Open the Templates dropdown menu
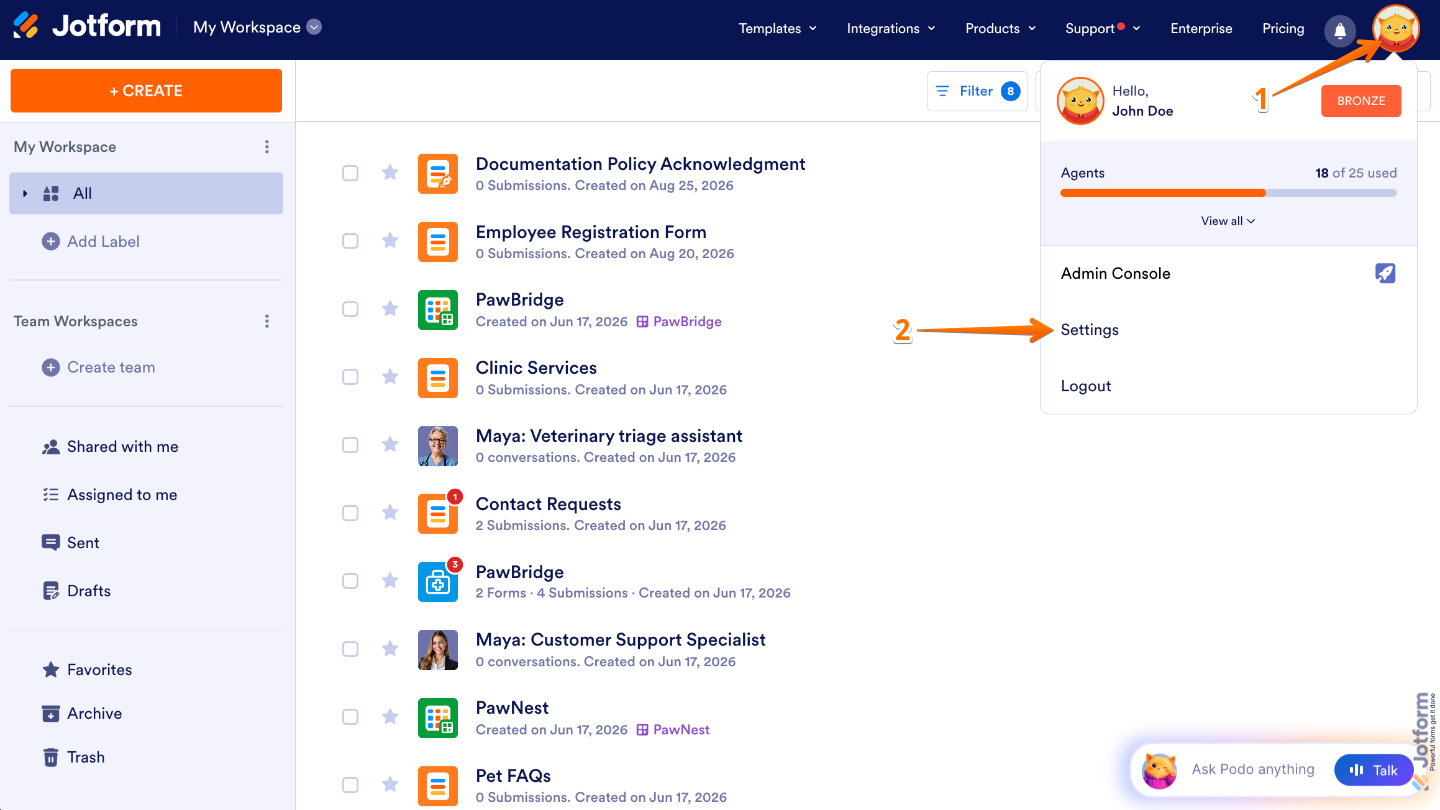Image resolution: width=1440 pixels, height=810 pixels. [x=778, y=28]
